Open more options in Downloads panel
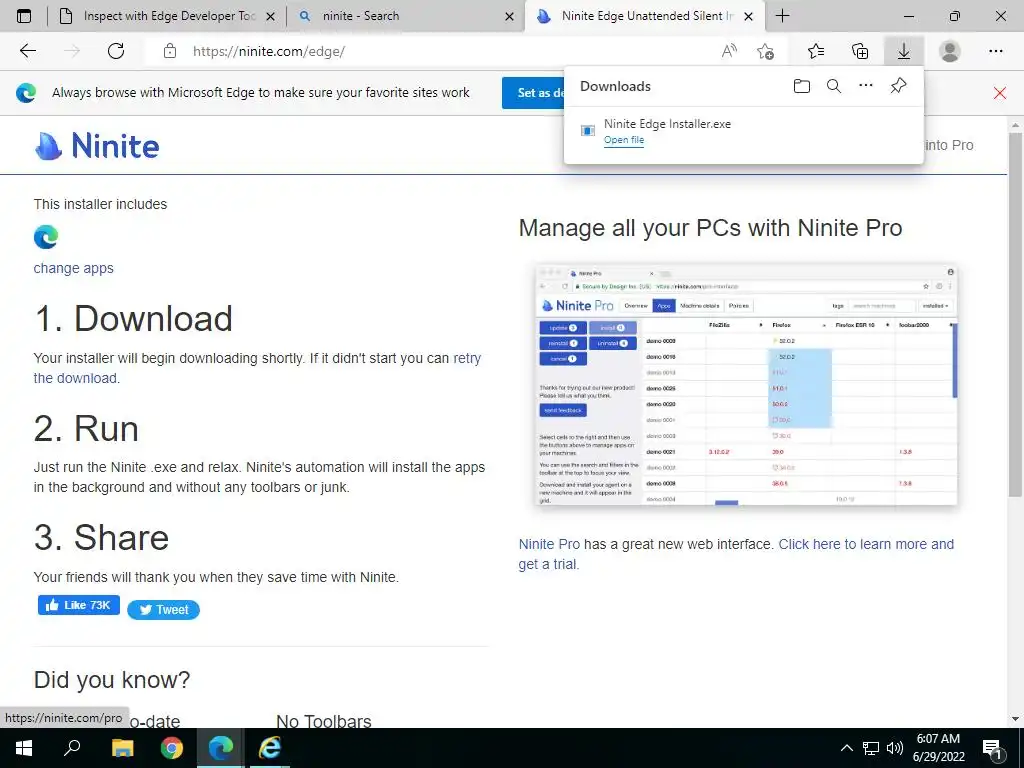 click(866, 86)
